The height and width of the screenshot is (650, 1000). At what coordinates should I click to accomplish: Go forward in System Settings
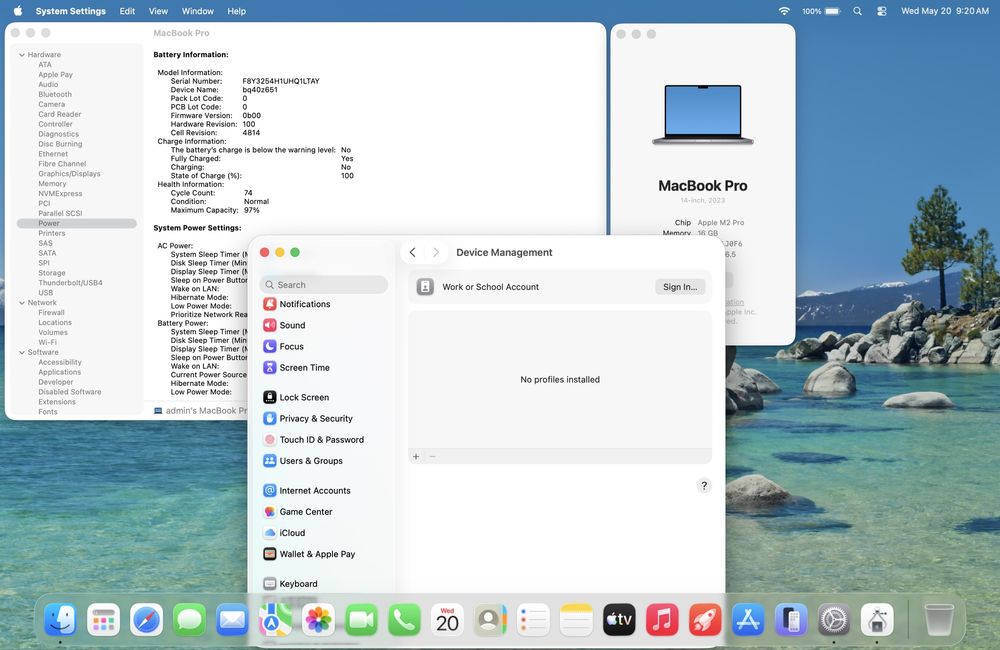click(x=436, y=253)
